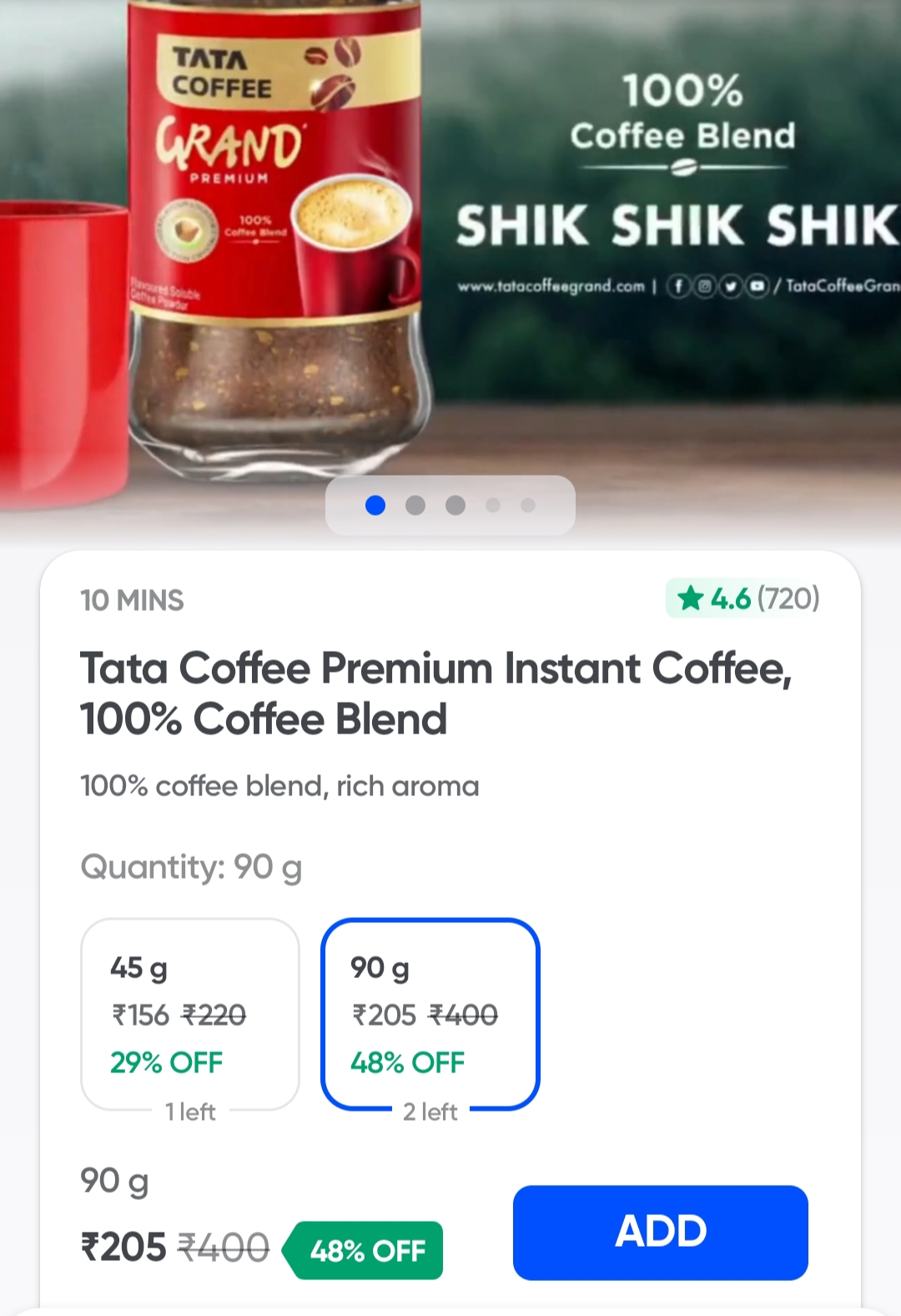Jump to fourth carousel dot
The image size is (901, 1316).
[493, 505]
